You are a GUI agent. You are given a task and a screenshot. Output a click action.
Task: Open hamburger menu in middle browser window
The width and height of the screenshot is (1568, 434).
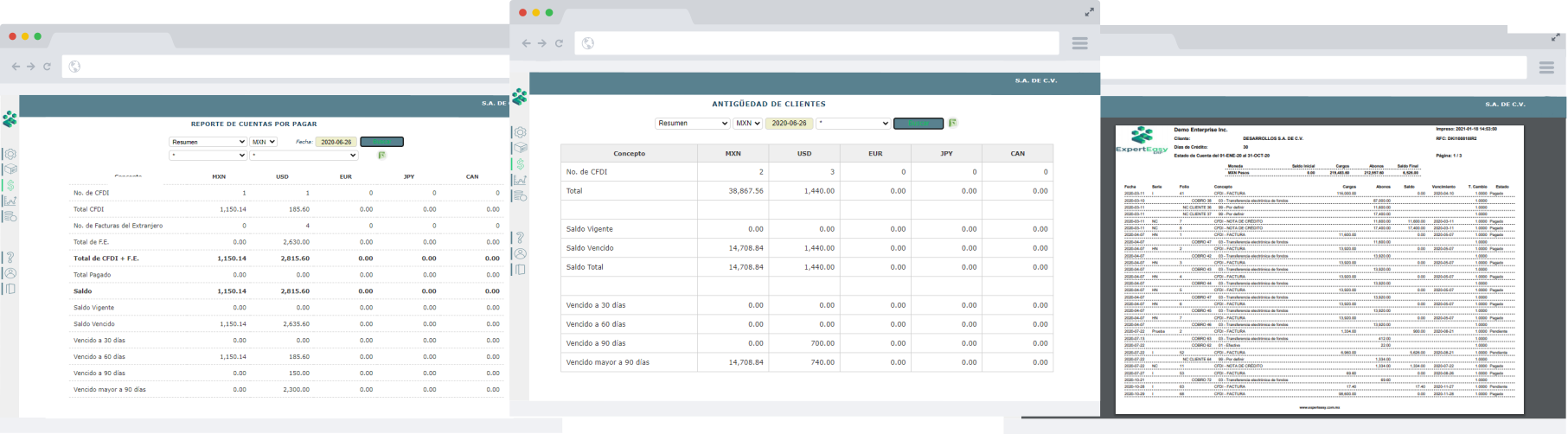(x=1079, y=43)
